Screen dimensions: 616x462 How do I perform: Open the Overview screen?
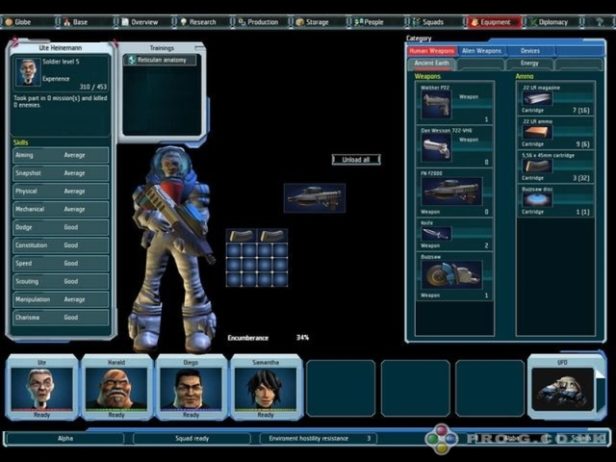(144, 22)
